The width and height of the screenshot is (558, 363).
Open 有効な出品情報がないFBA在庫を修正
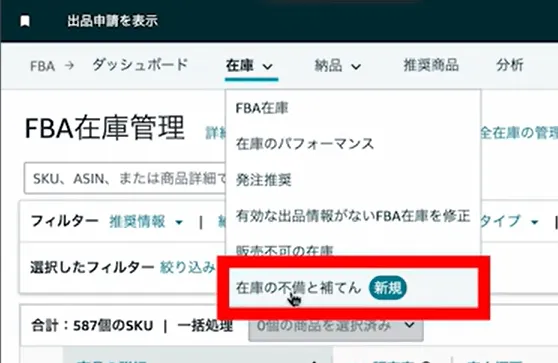pos(353,216)
